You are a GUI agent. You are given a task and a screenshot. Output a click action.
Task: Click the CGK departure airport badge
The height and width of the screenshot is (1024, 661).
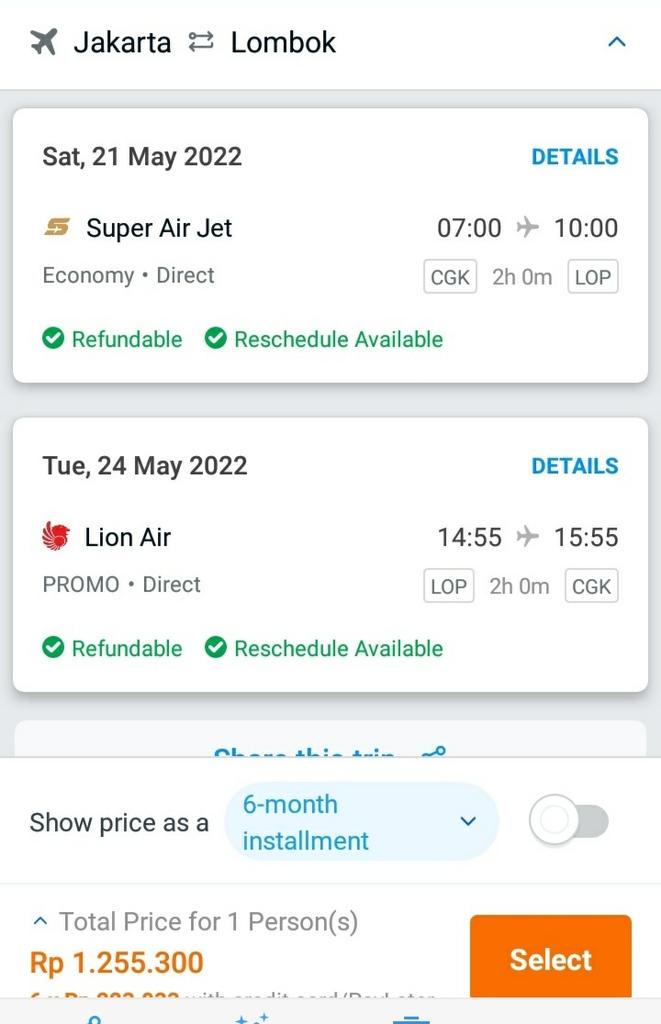pos(450,277)
